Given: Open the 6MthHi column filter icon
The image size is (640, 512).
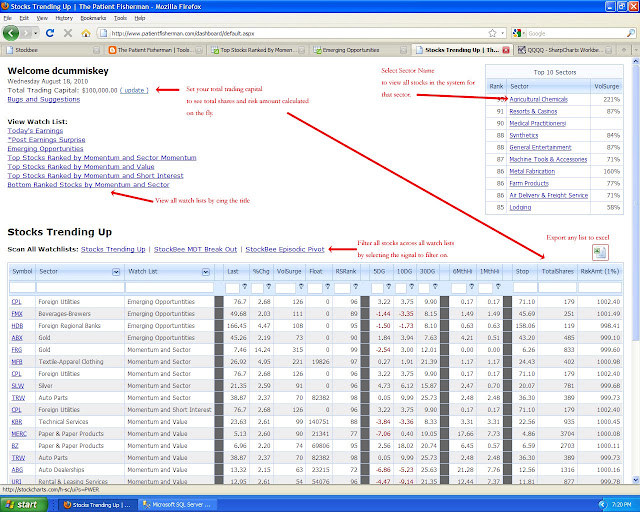Looking at the screenshot, I should pyautogui.click(x=471, y=287).
